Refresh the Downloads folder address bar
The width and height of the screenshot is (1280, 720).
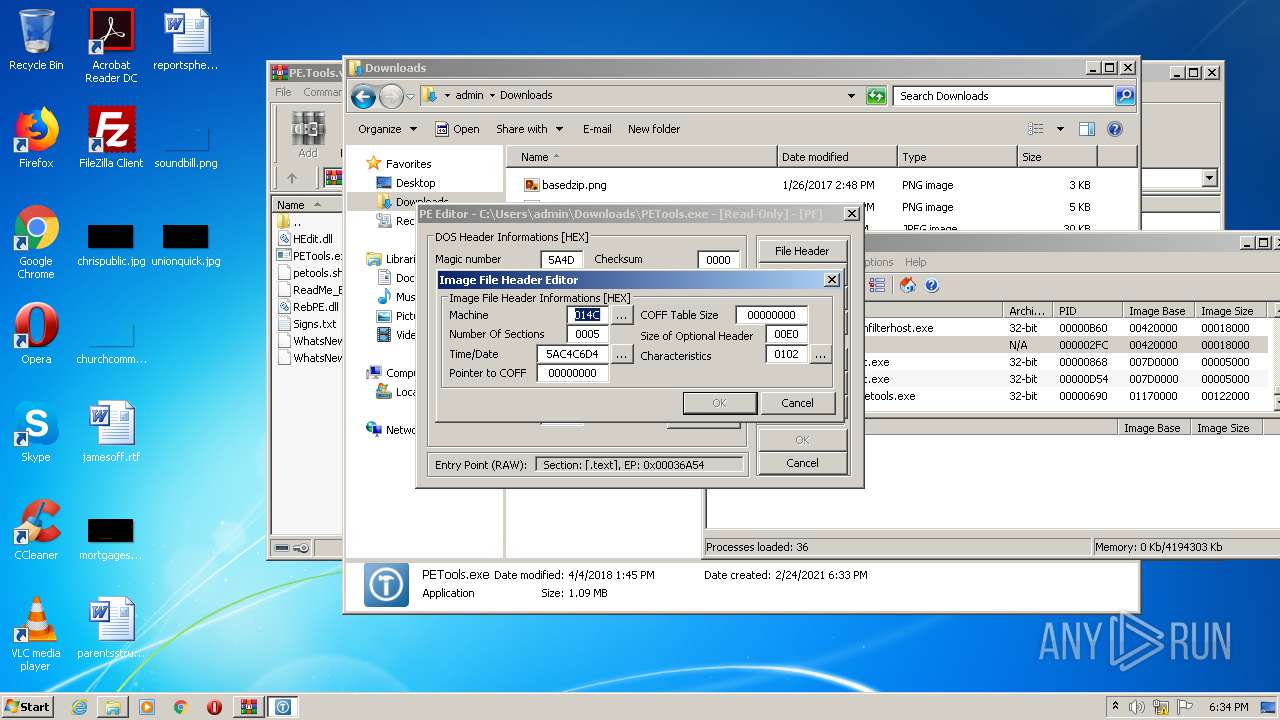pyautogui.click(x=876, y=96)
